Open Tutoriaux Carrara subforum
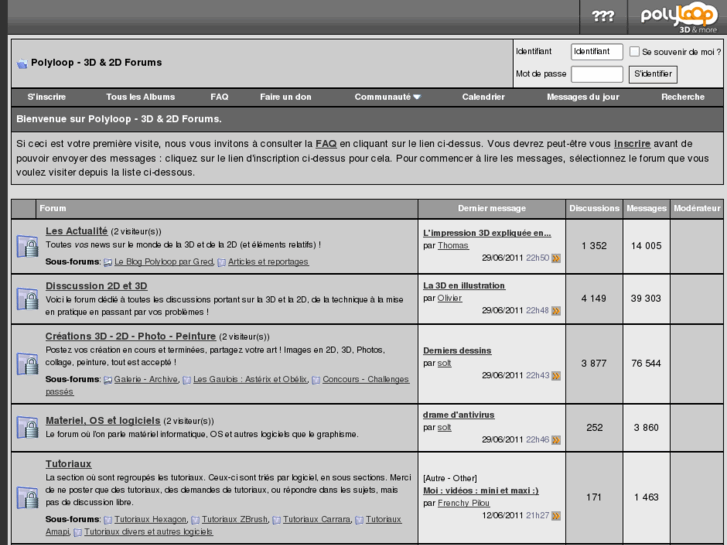This screenshot has width=727, height=545. click(x=317, y=519)
